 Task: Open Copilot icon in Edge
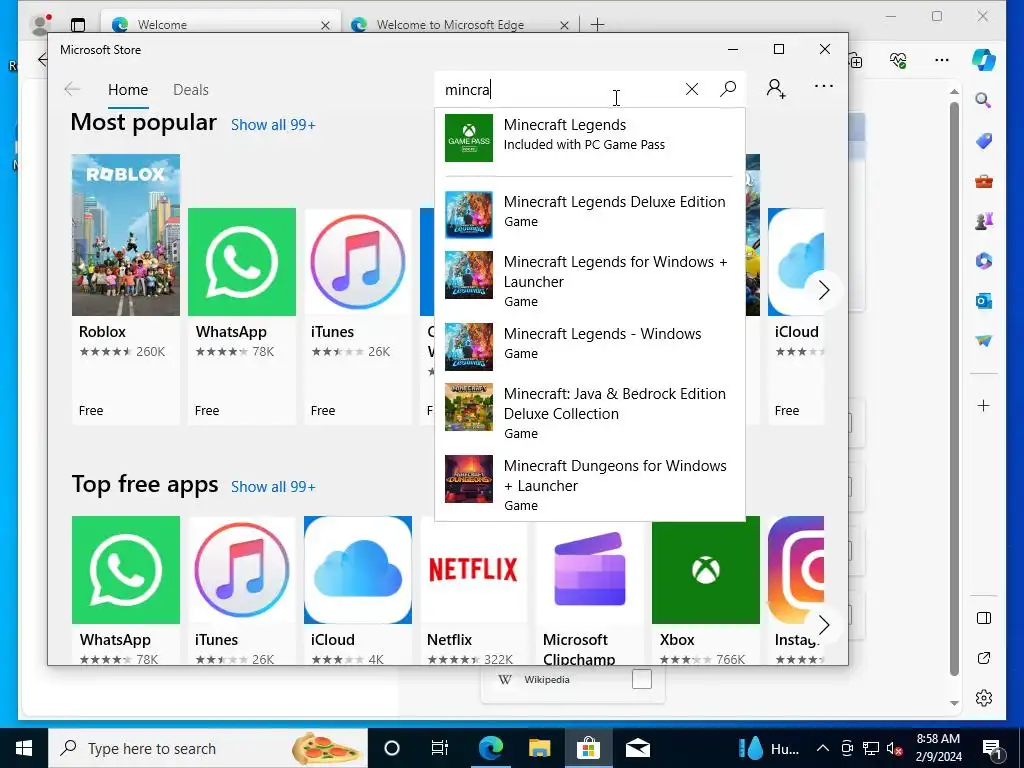point(983,59)
